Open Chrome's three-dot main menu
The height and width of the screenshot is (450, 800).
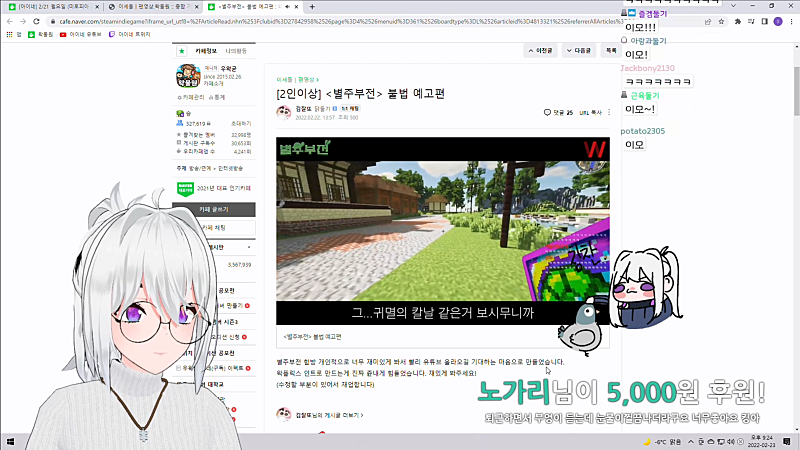pyautogui.click(x=791, y=21)
